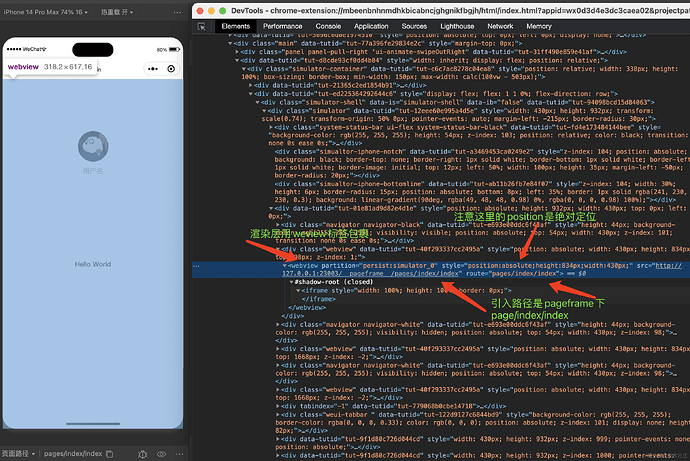Select the simualtor-iphone-notch div row
Image resolution: width=690 pixels, height=461 pixels.
click(480, 163)
